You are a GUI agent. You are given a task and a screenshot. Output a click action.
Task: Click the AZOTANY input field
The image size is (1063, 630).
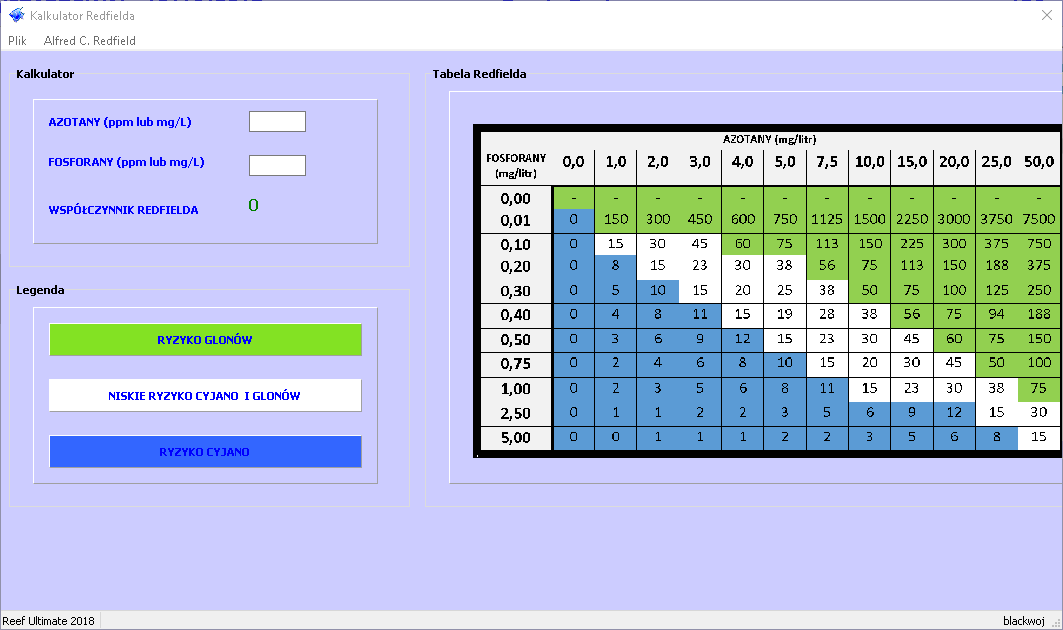click(x=277, y=122)
